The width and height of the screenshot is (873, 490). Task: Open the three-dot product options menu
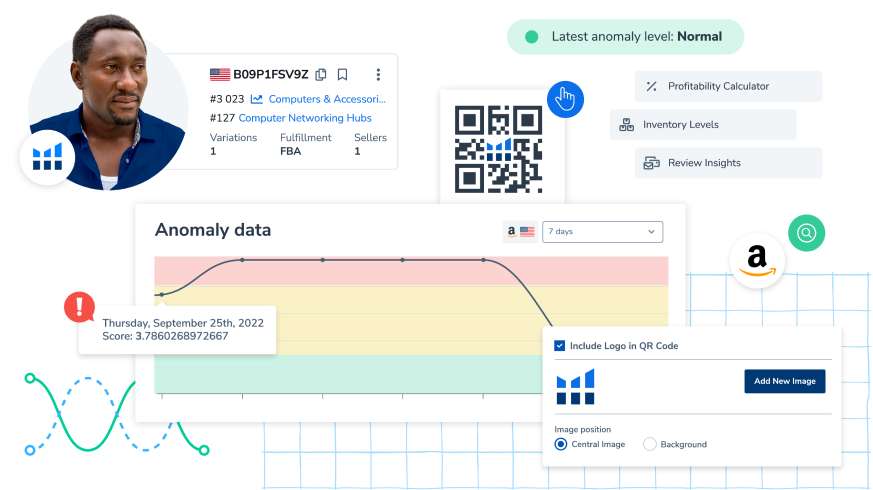[378, 74]
